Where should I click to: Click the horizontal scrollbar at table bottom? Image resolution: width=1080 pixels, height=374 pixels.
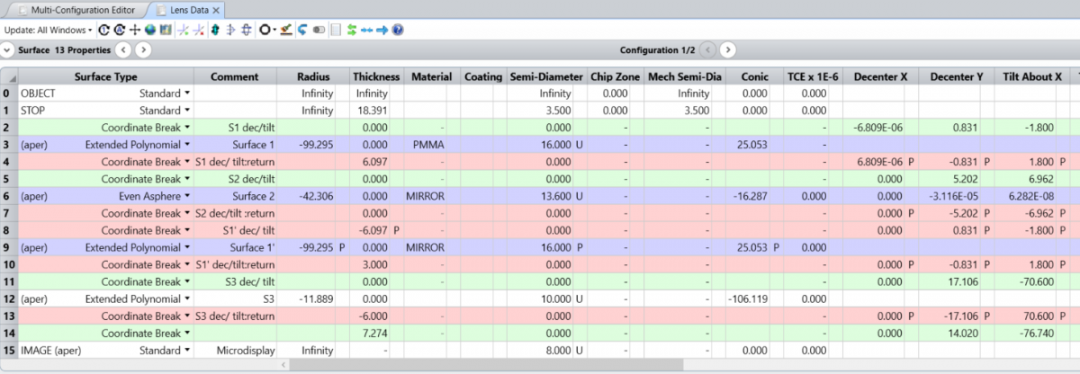pos(486,364)
